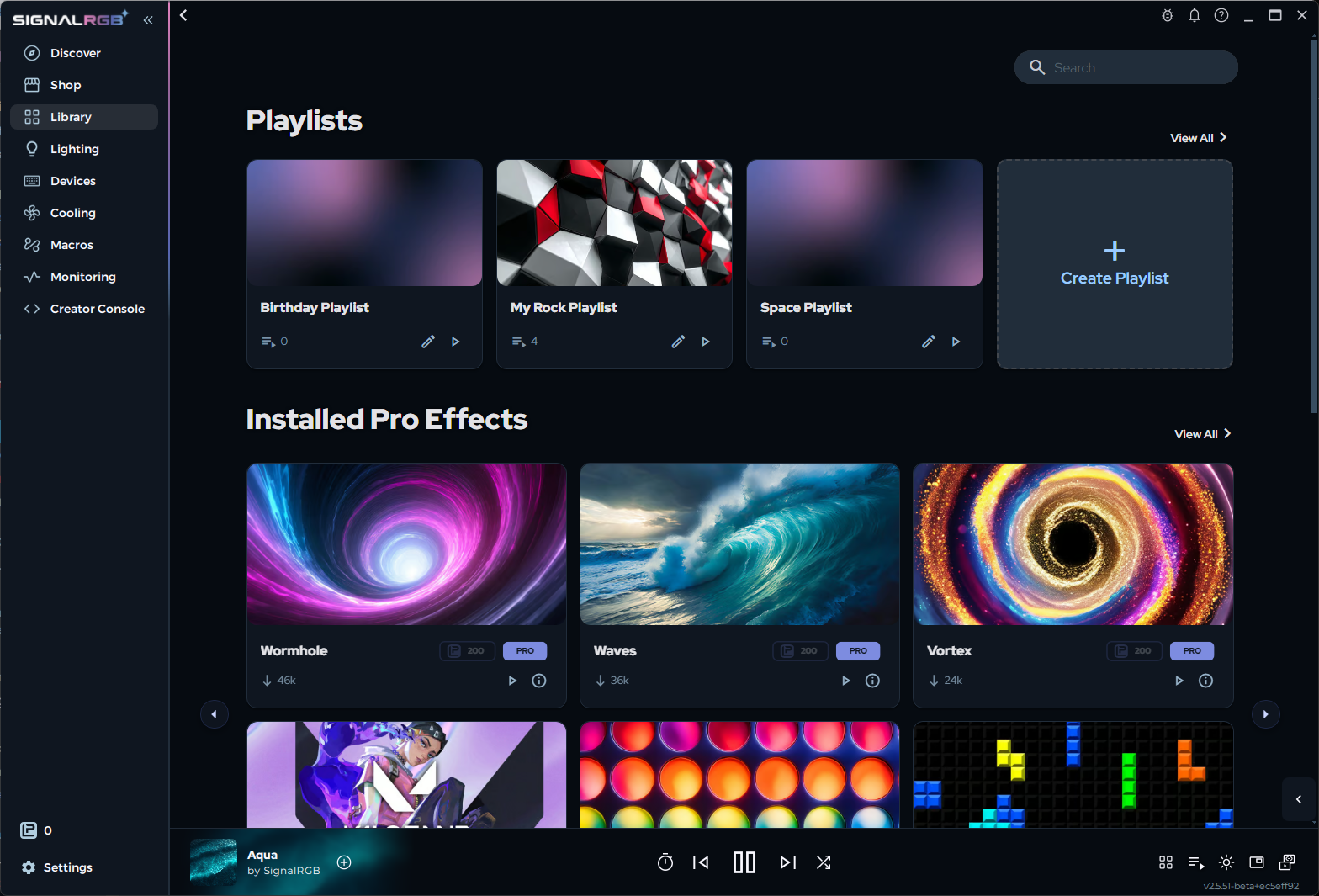
Task: Click the vertical scrollbar
Action: click(x=1314, y=225)
